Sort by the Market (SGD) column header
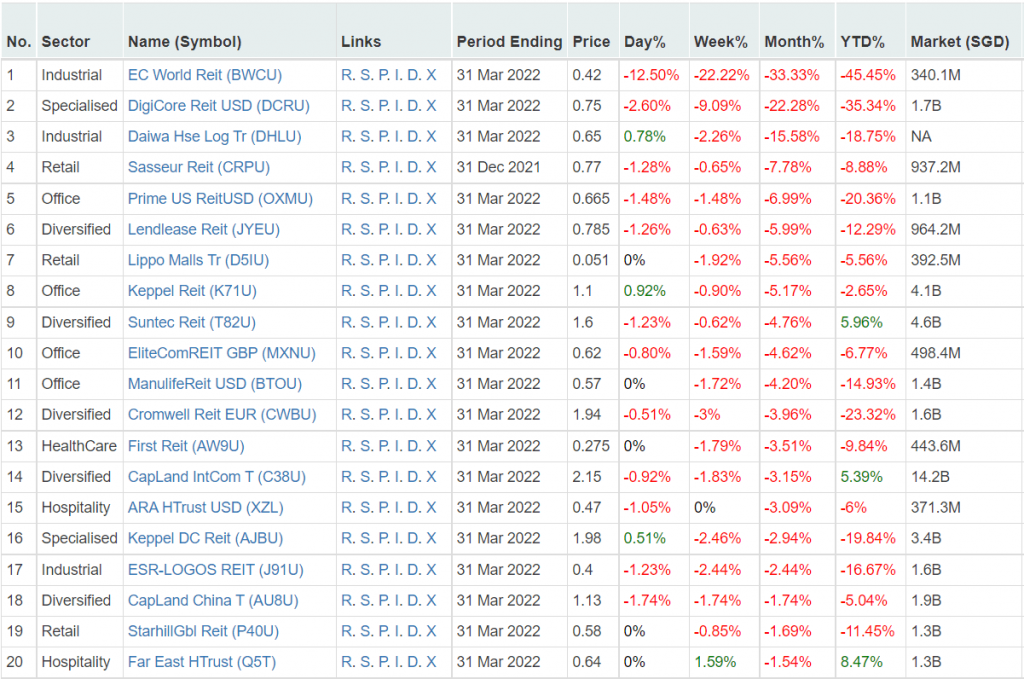This screenshot has width=1024, height=679. point(960,42)
